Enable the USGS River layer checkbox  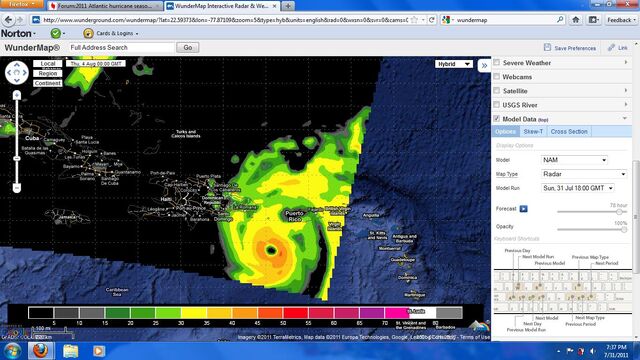pos(497,104)
